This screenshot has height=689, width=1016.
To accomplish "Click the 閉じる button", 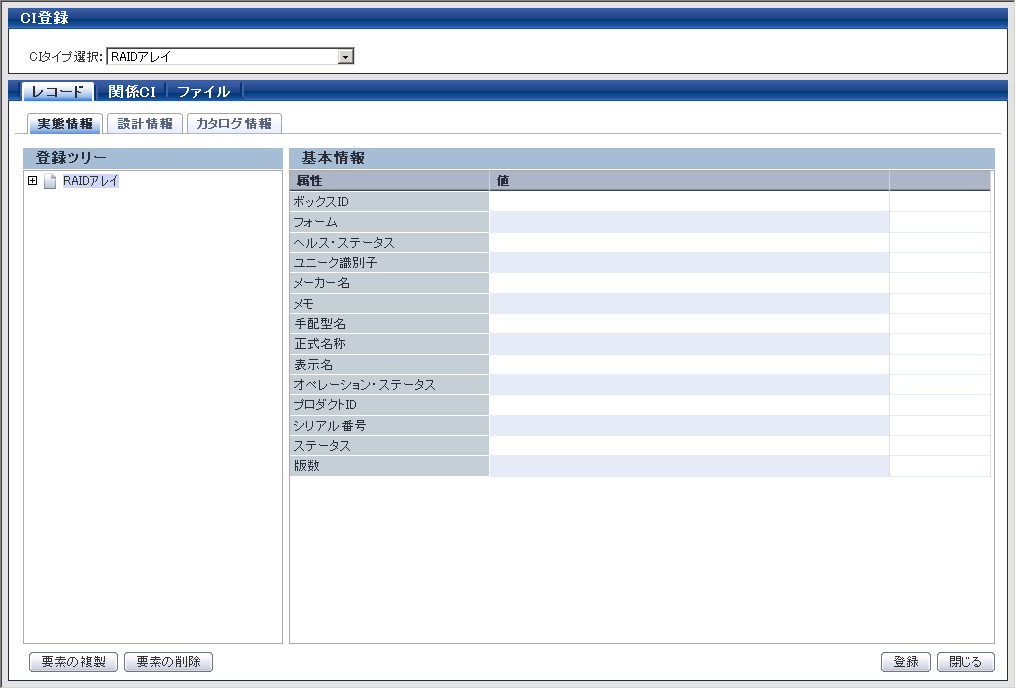I will pyautogui.click(x=965, y=662).
